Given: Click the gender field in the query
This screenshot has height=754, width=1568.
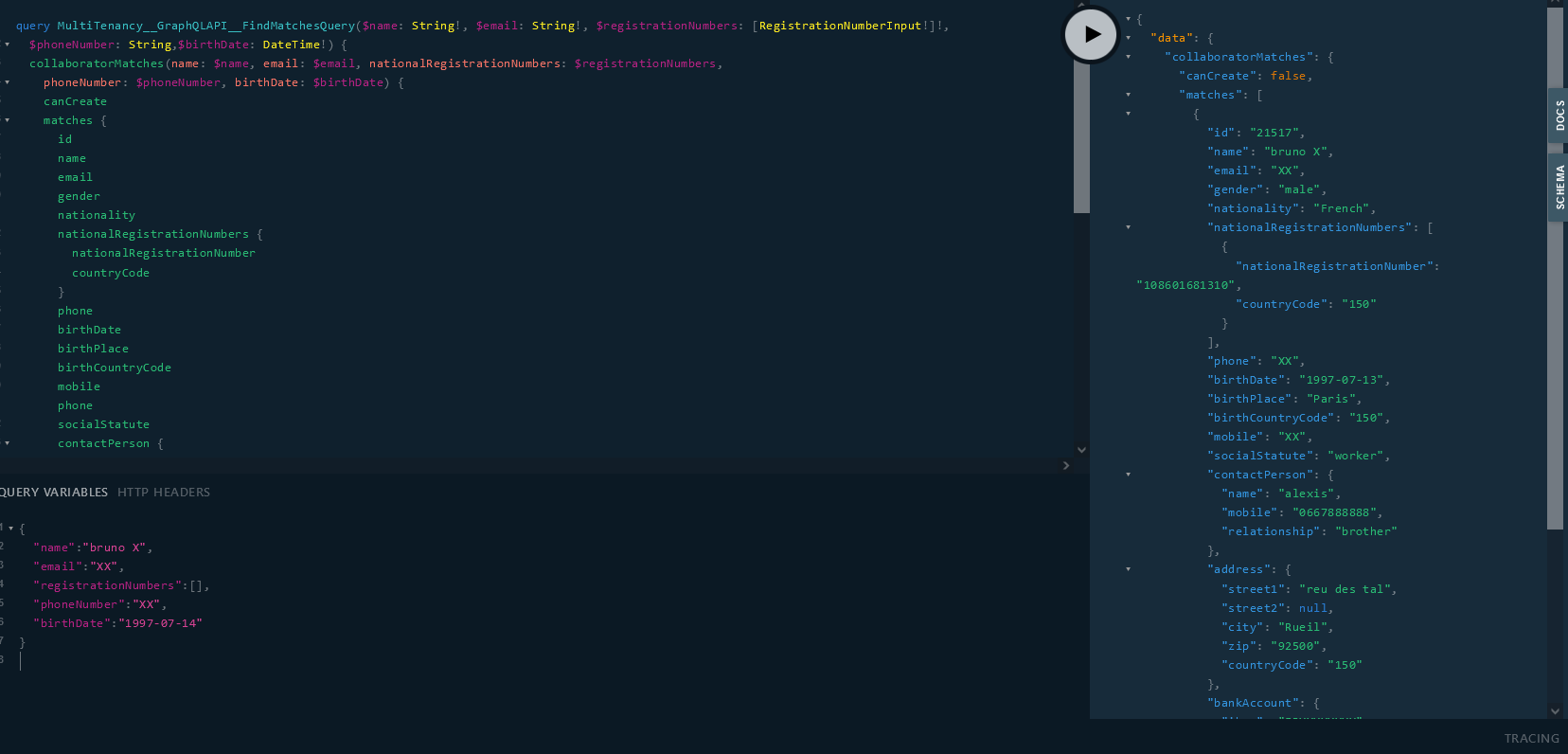Looking at the screenshot, I should click(x=79, y=196).
